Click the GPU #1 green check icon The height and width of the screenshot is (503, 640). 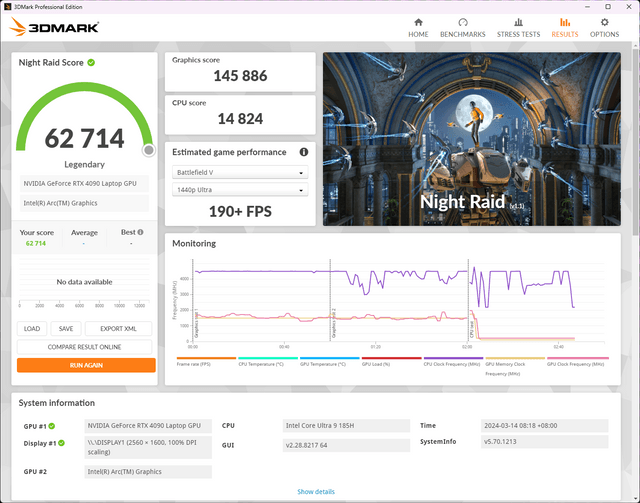coord(52,426)
